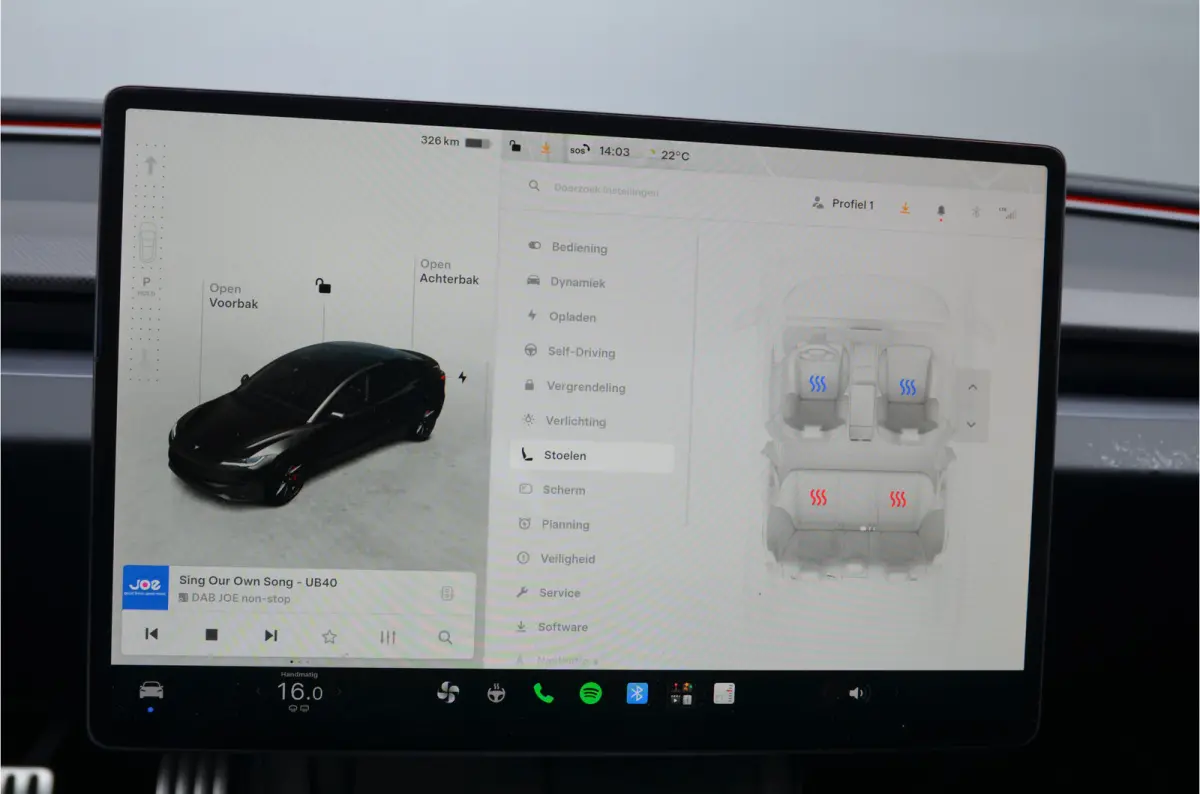Tap the volume speaker icon
This screenshot has width=1200, height=794.
click(x=857, y=692)
